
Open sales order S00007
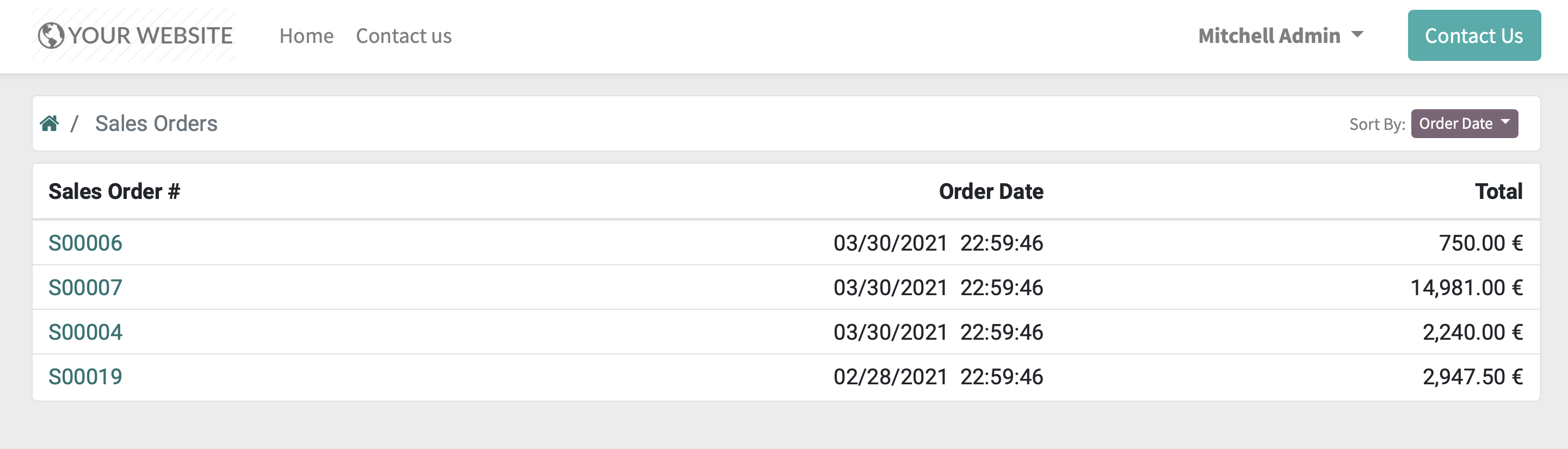tap(85, 287)
